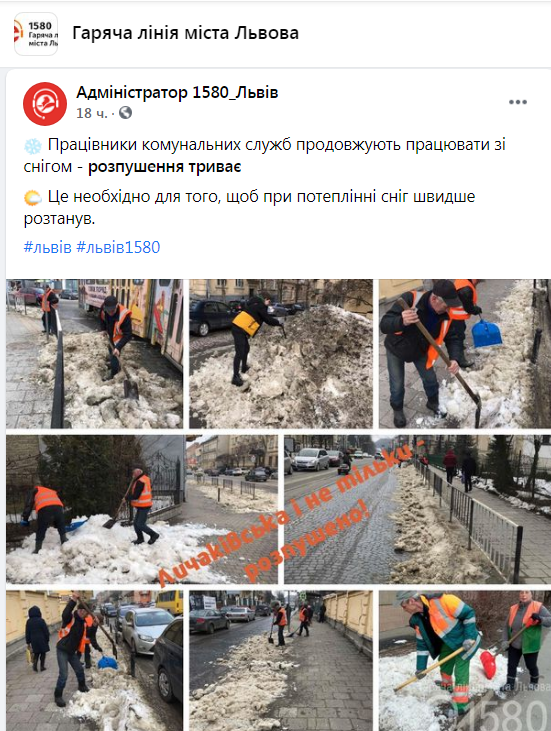Open photo of two workers near iron fence
The height and width of the screenshot is (731, 551).
coord(142,509)
